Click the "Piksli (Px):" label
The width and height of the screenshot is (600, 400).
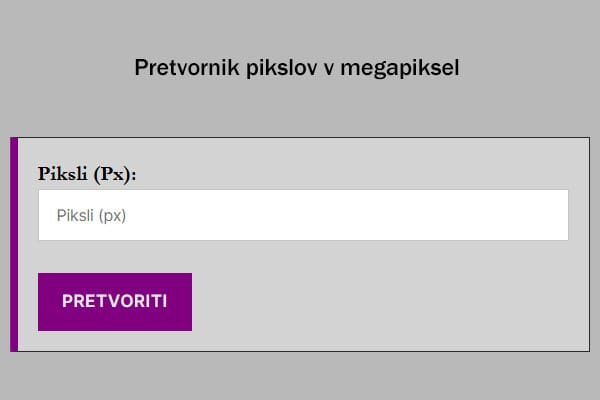click(87, 173)
